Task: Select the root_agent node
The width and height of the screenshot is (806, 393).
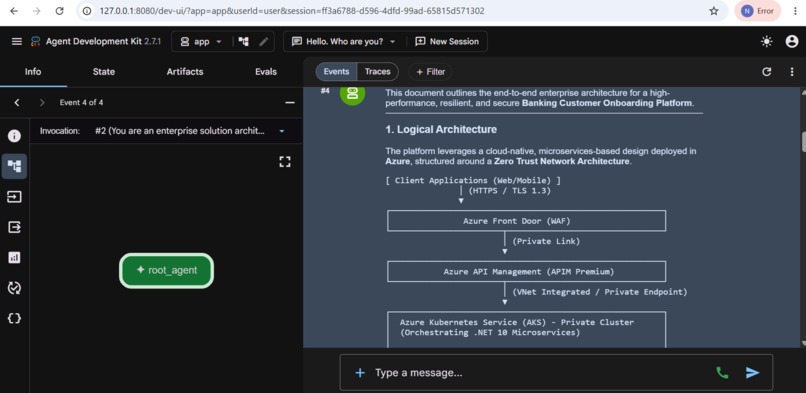Action: [x=167, y=270]
